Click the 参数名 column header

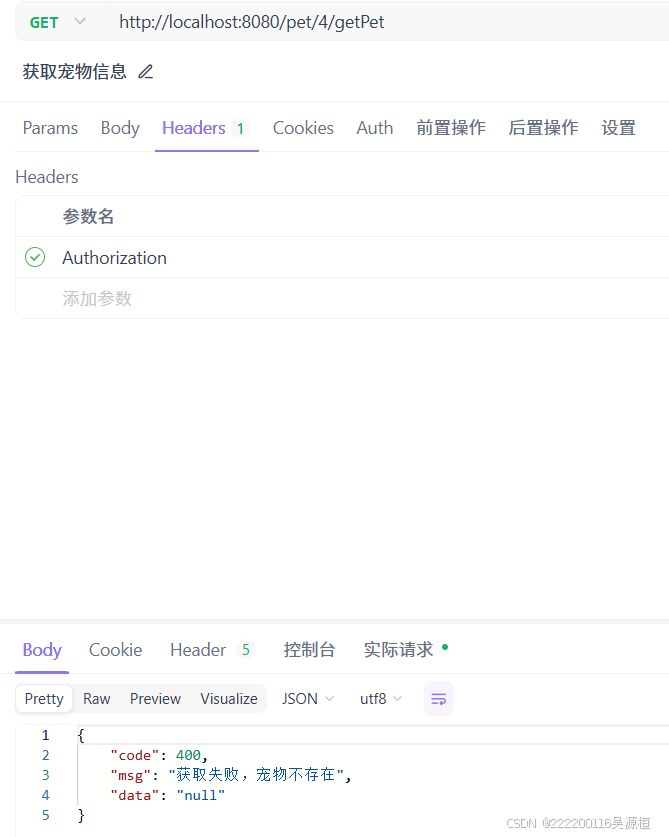coord(88,217)
